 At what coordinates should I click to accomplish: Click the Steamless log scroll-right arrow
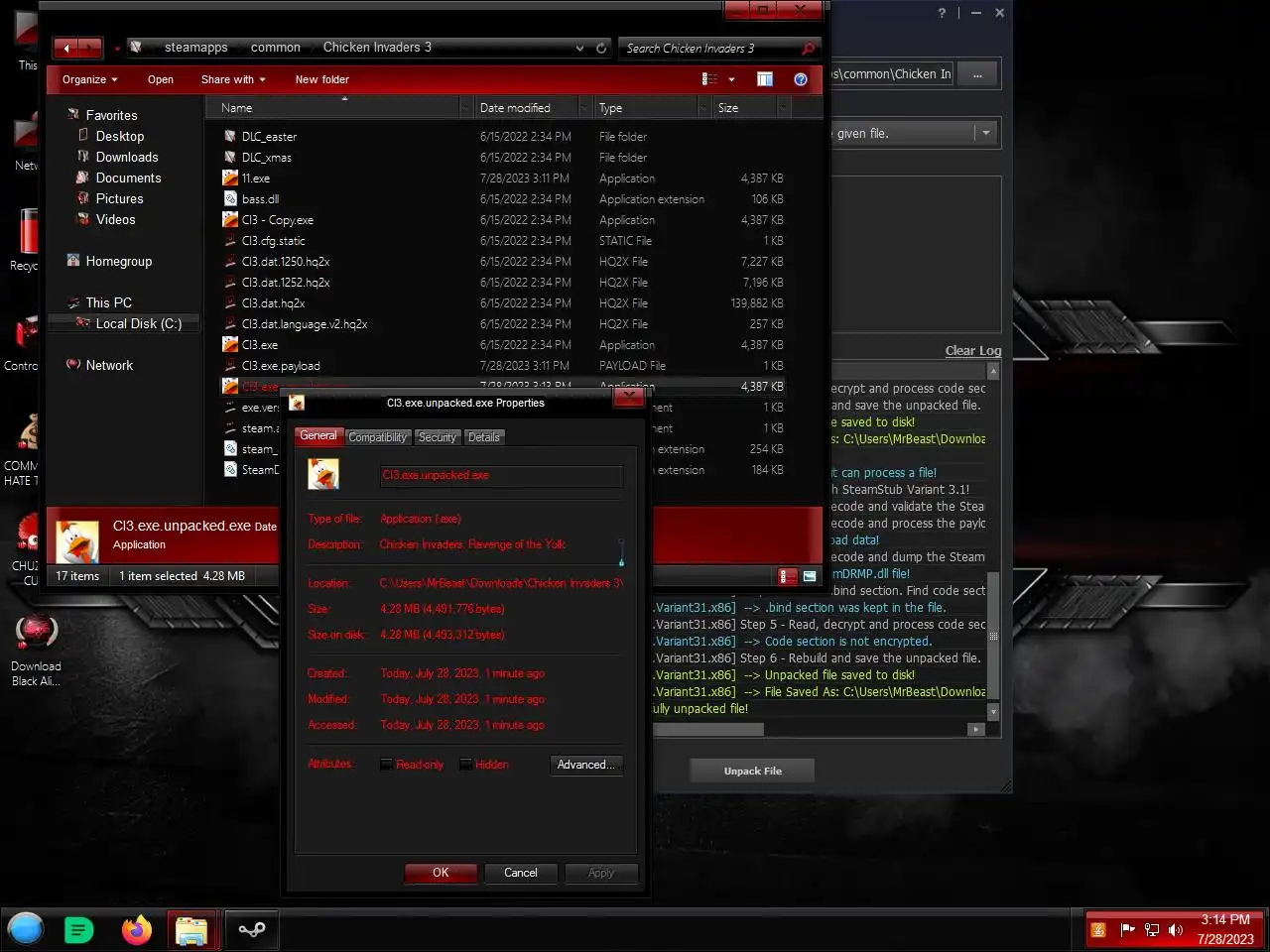976,730
